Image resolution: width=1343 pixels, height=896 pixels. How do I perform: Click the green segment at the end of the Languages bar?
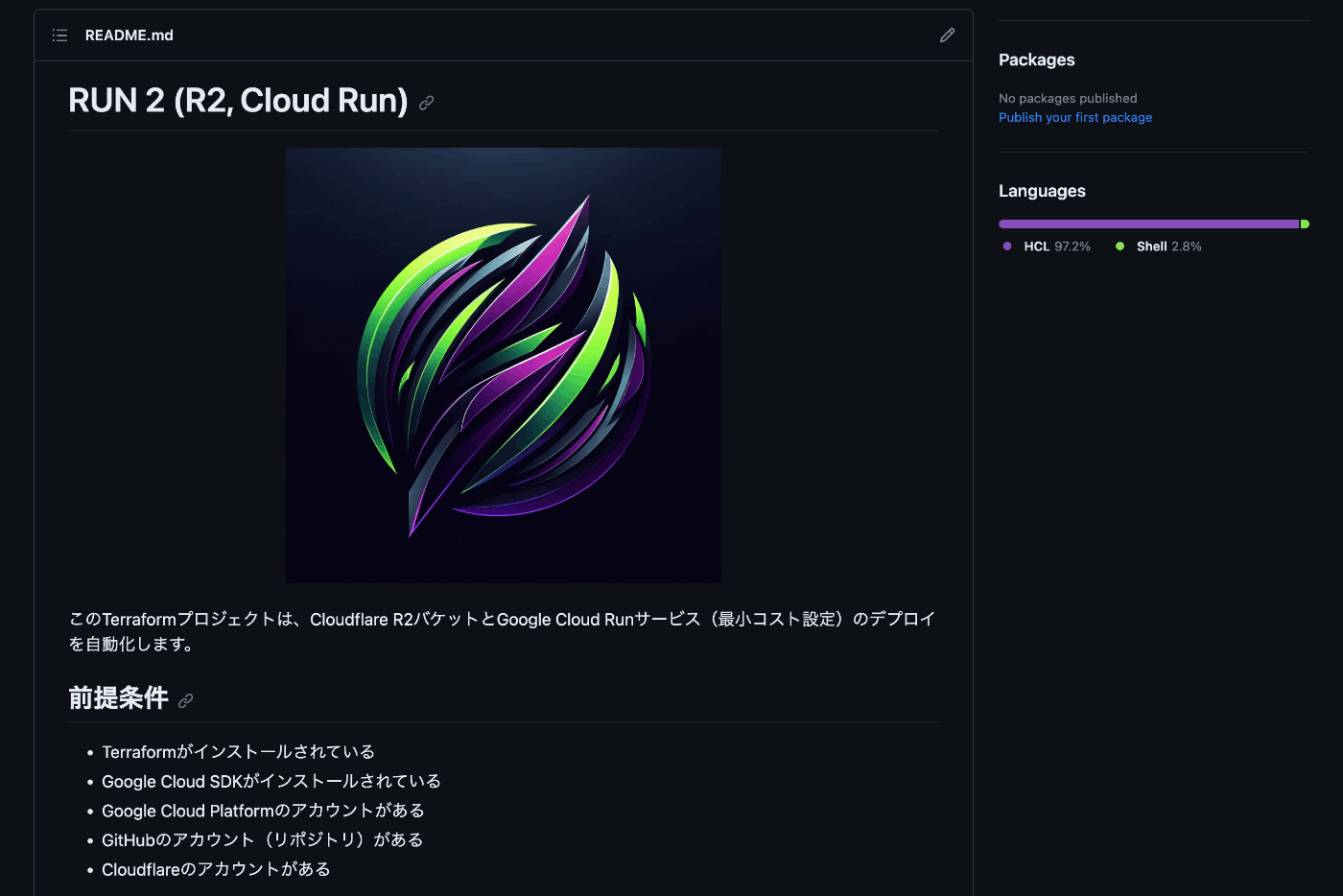click(x=1303, y=223)
